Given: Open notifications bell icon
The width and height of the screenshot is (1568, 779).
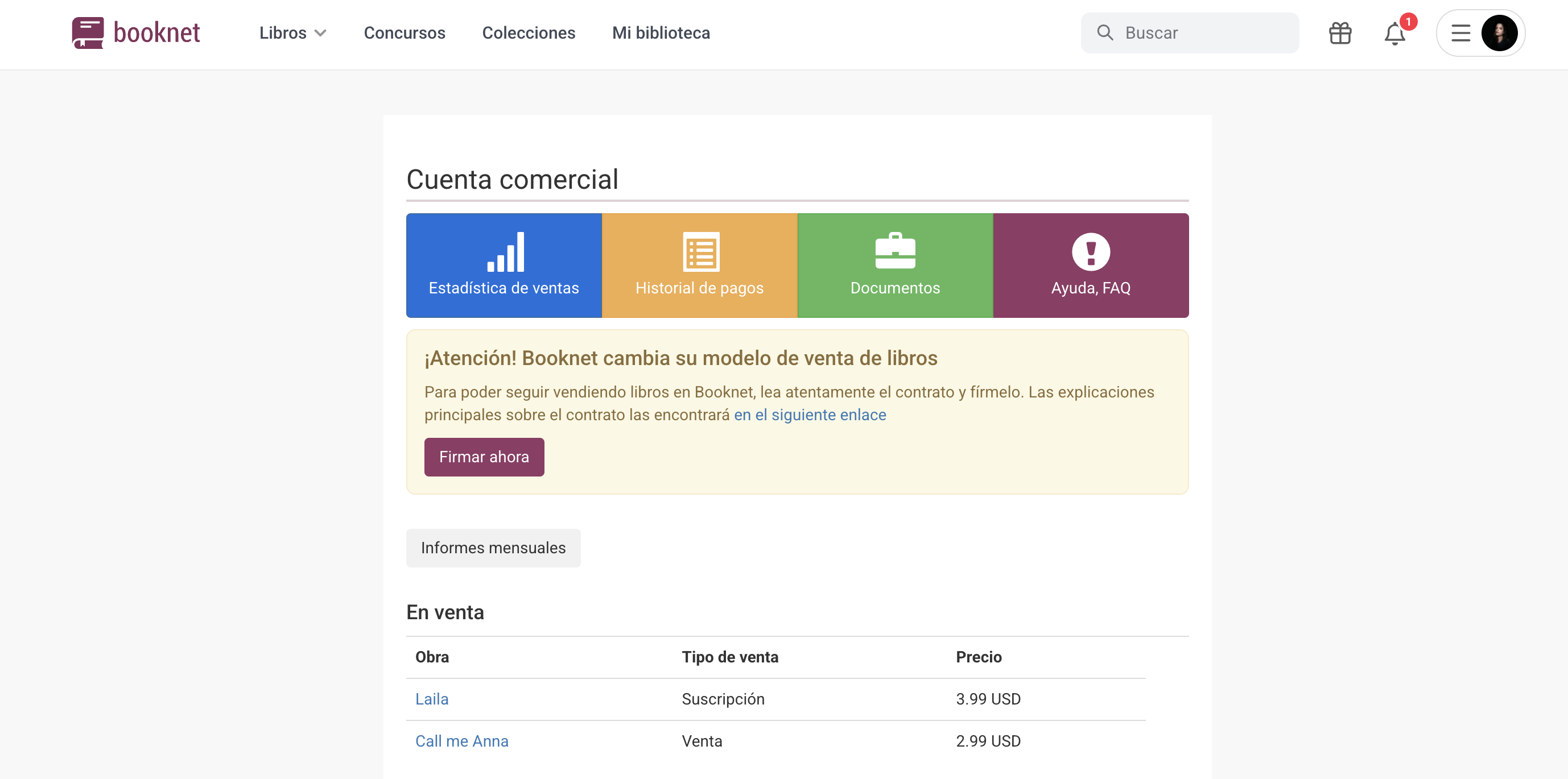Looking at the screenshot, I should coord(1394,34).
